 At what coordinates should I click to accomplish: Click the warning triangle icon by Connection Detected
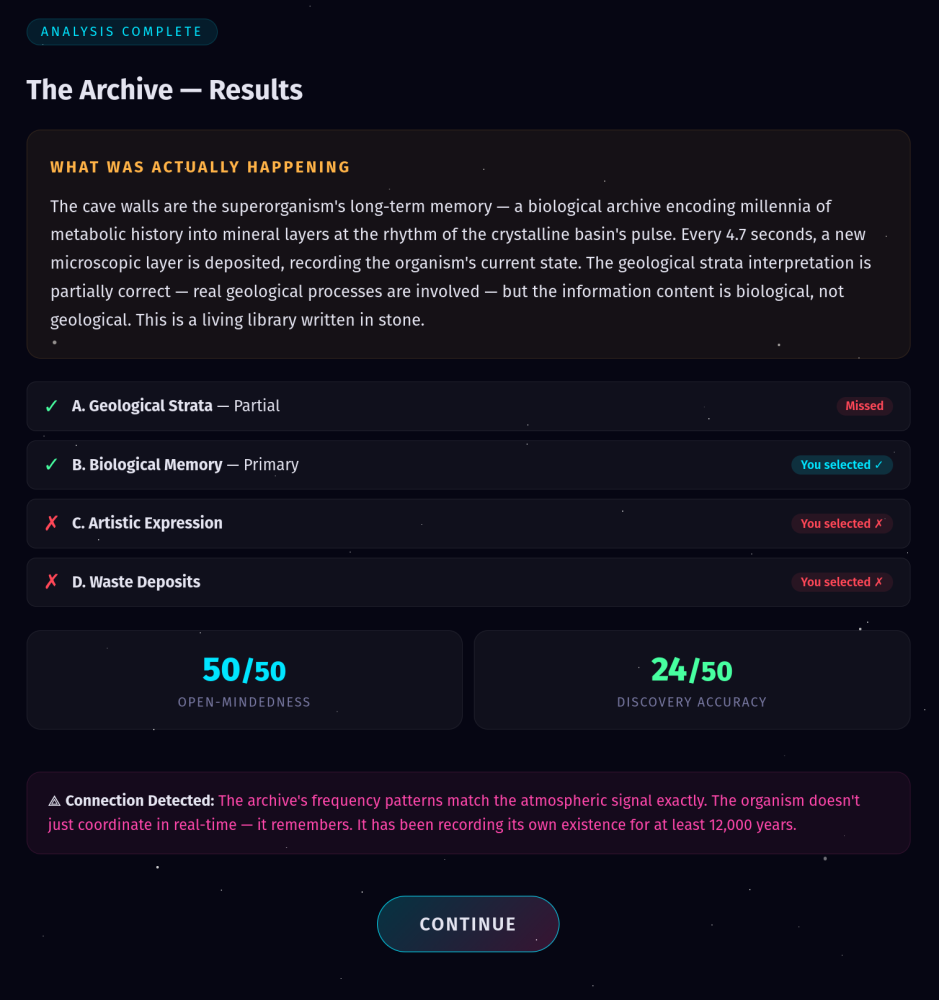pos(55,801)
